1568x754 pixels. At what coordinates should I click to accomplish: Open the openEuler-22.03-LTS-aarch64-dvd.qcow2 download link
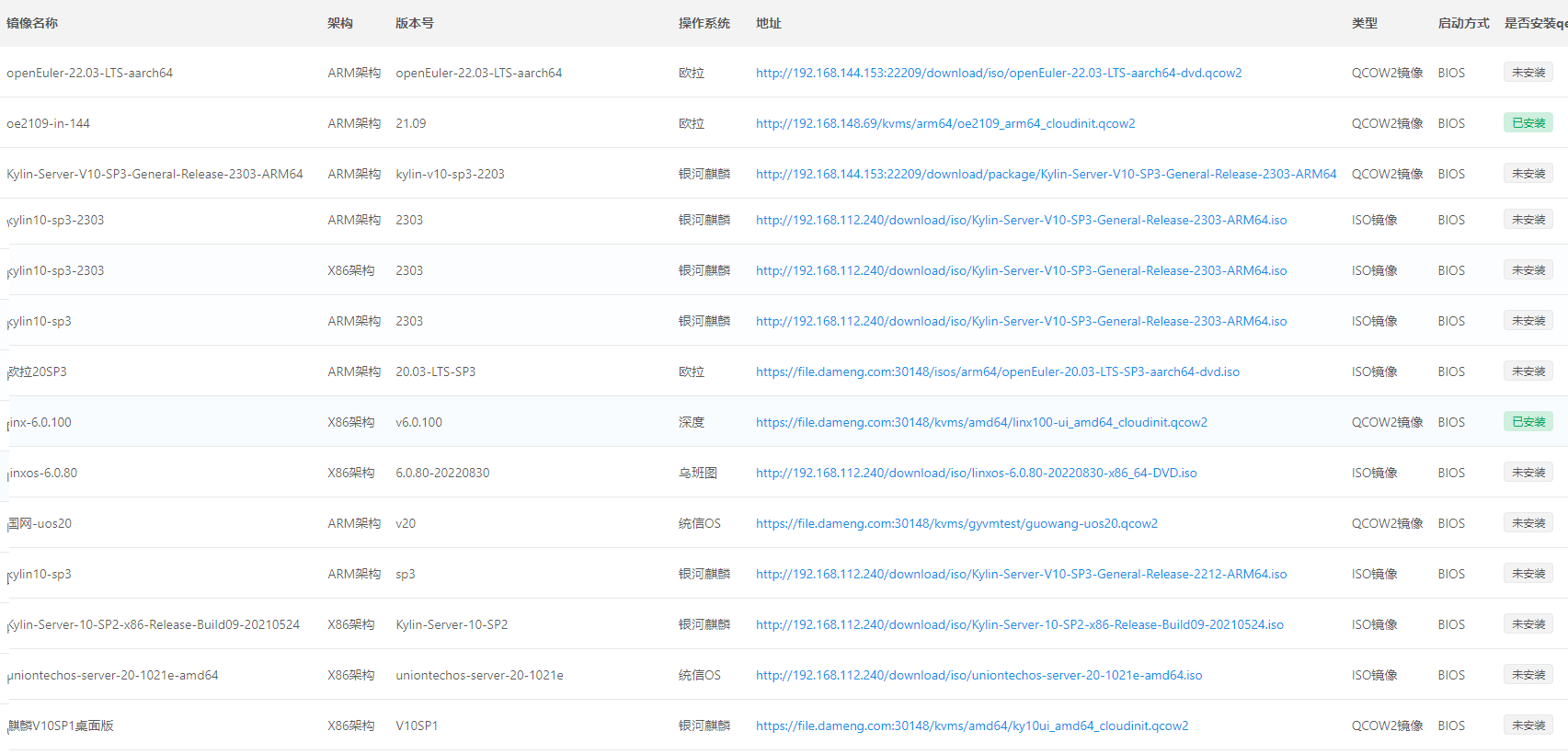[999, 73]
